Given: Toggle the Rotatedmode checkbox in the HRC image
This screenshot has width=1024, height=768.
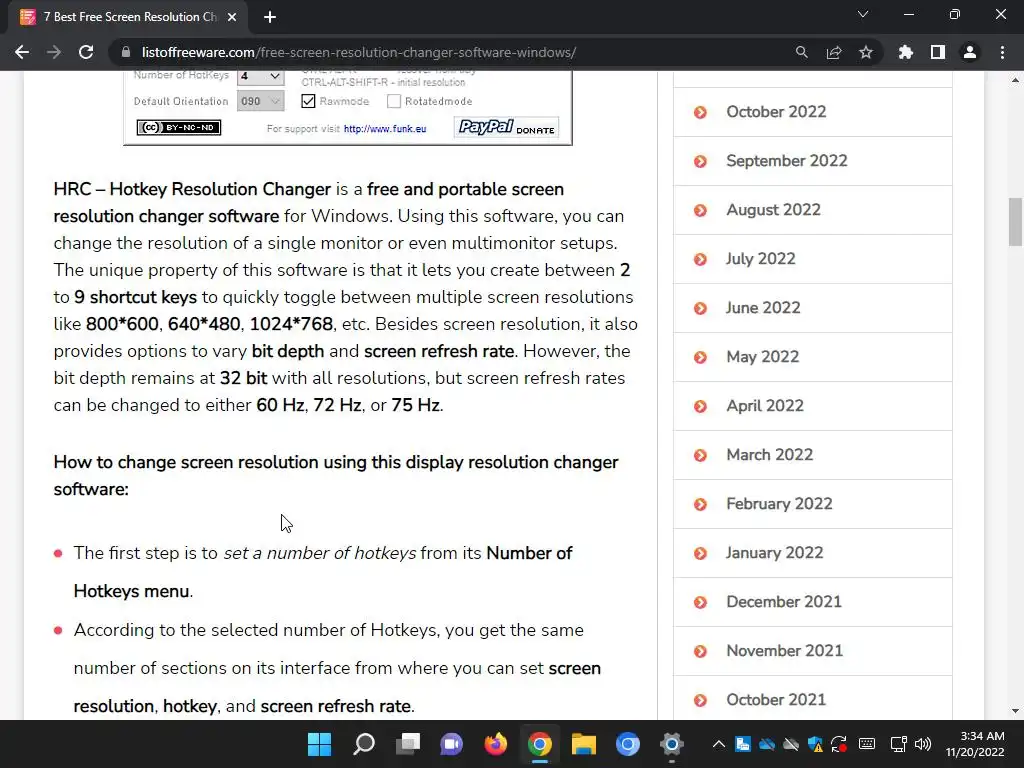Looking at the screenshot, I should tap(394, 101).
